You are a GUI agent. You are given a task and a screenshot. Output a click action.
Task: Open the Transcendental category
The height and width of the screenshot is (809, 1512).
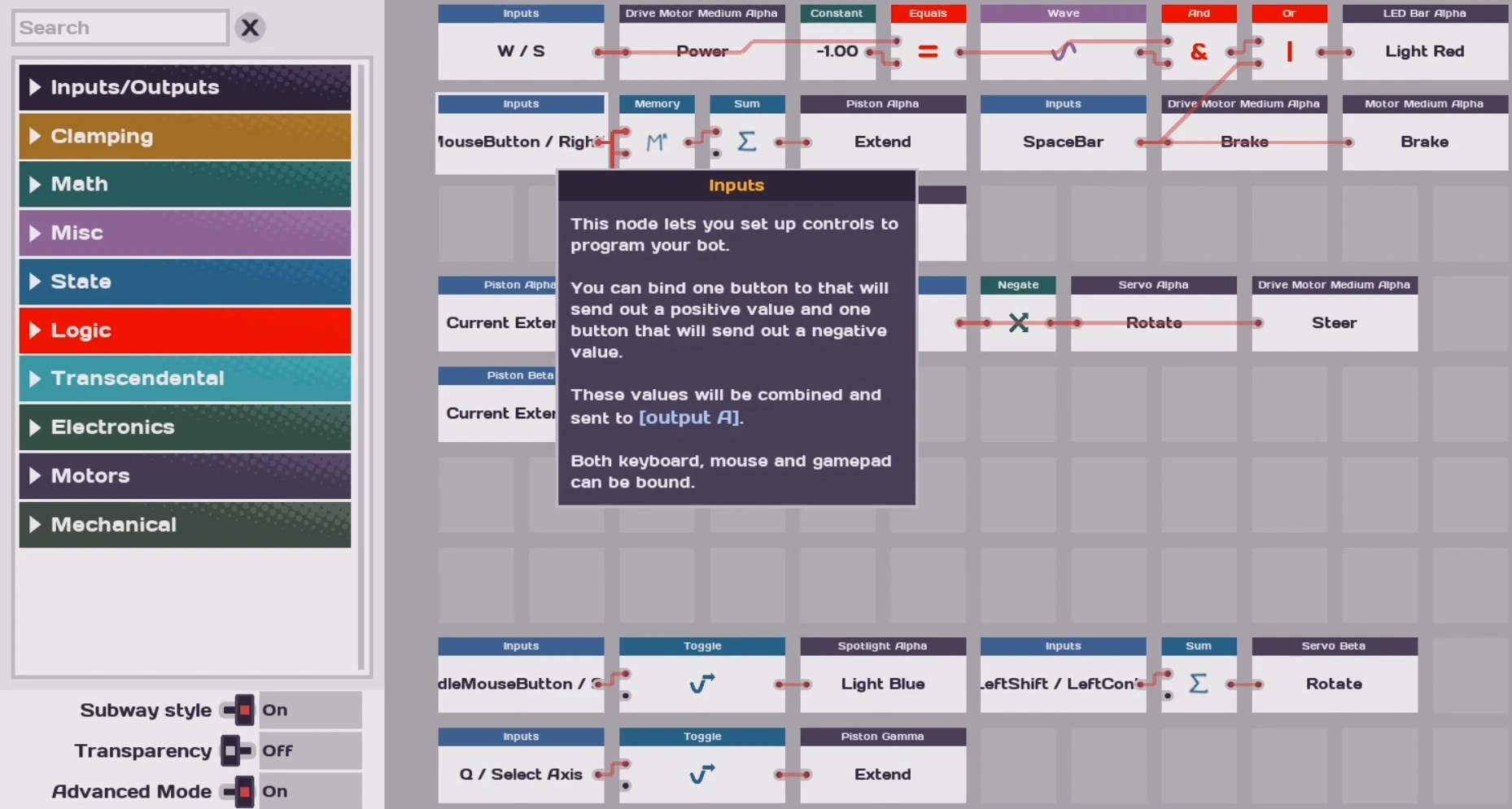(185, 378)
